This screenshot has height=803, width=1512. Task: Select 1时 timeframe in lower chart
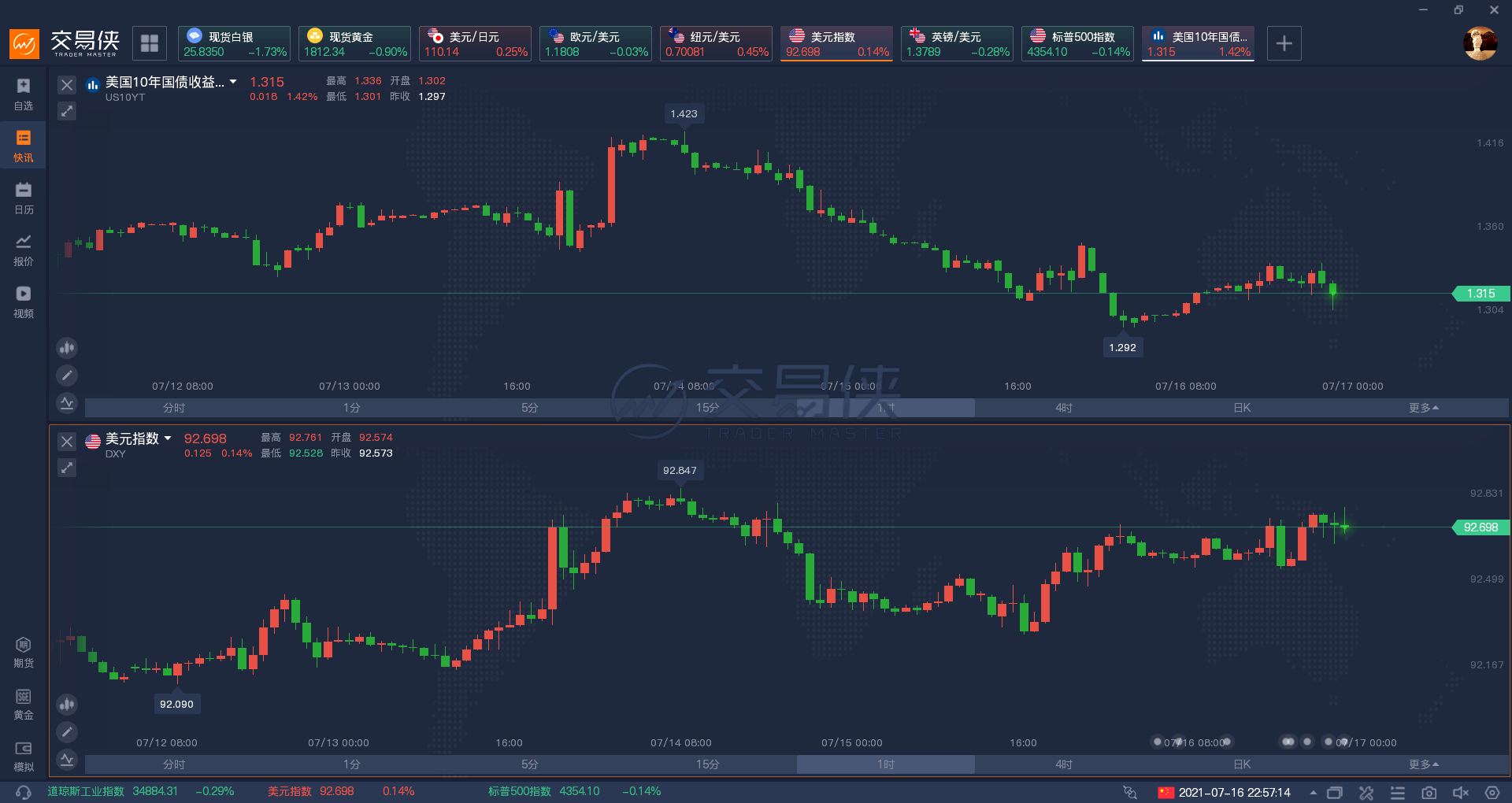coord(886,764)
